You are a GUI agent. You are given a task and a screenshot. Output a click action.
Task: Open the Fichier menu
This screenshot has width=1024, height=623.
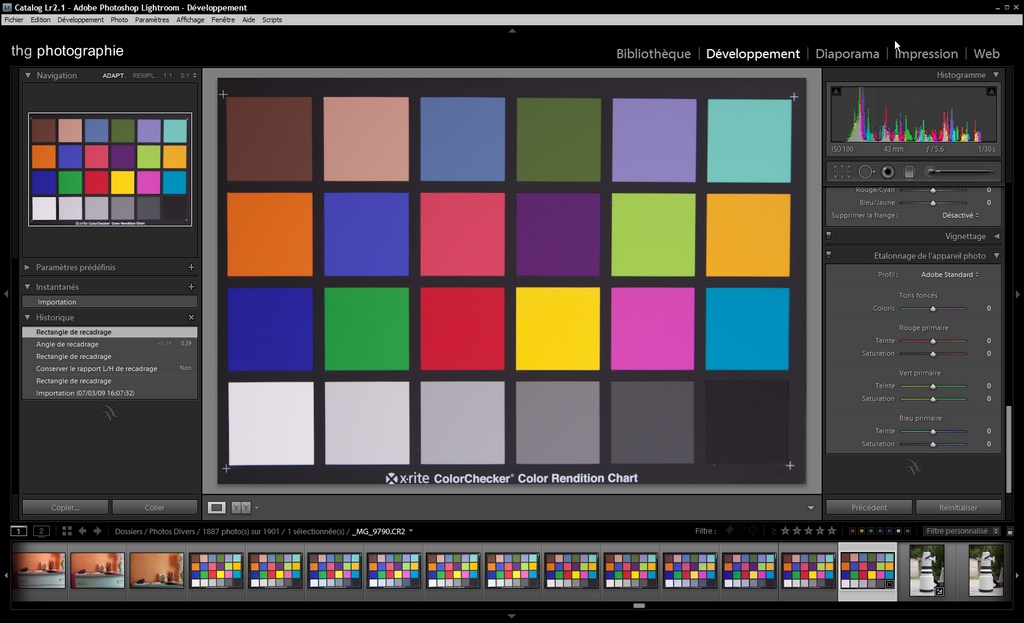14,20
